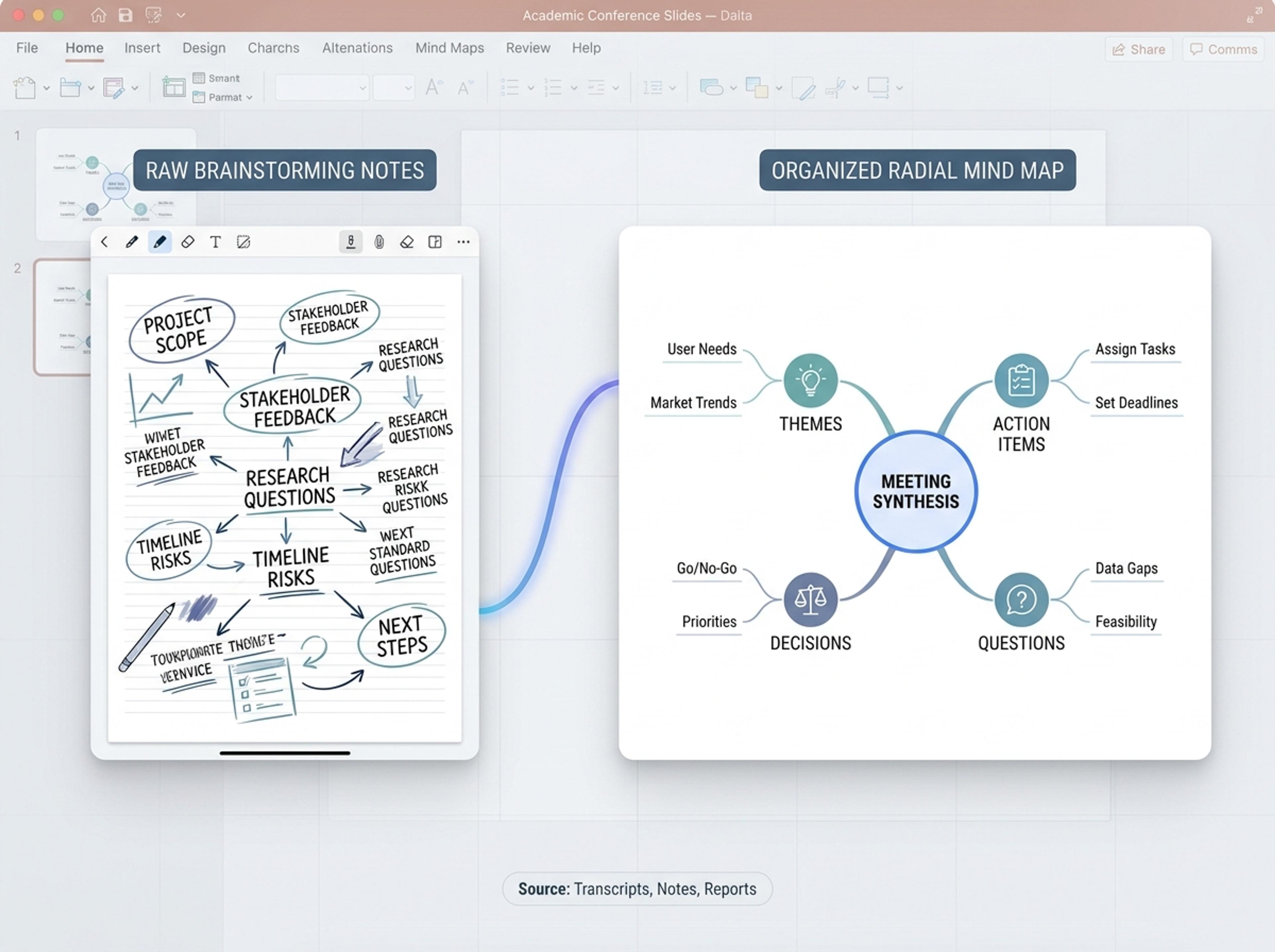Viewport: 1275px width, 952px height.
Task: Click the table layout icon
Action: coord(173,87)
